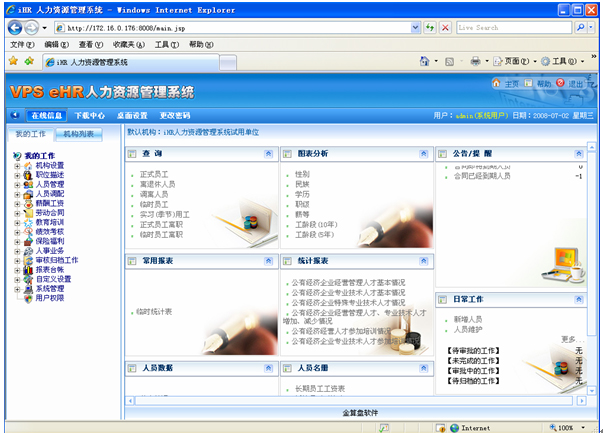Click the printer icon in IE toolbar
The image size is (603, 433).
[x=476, y=61]
